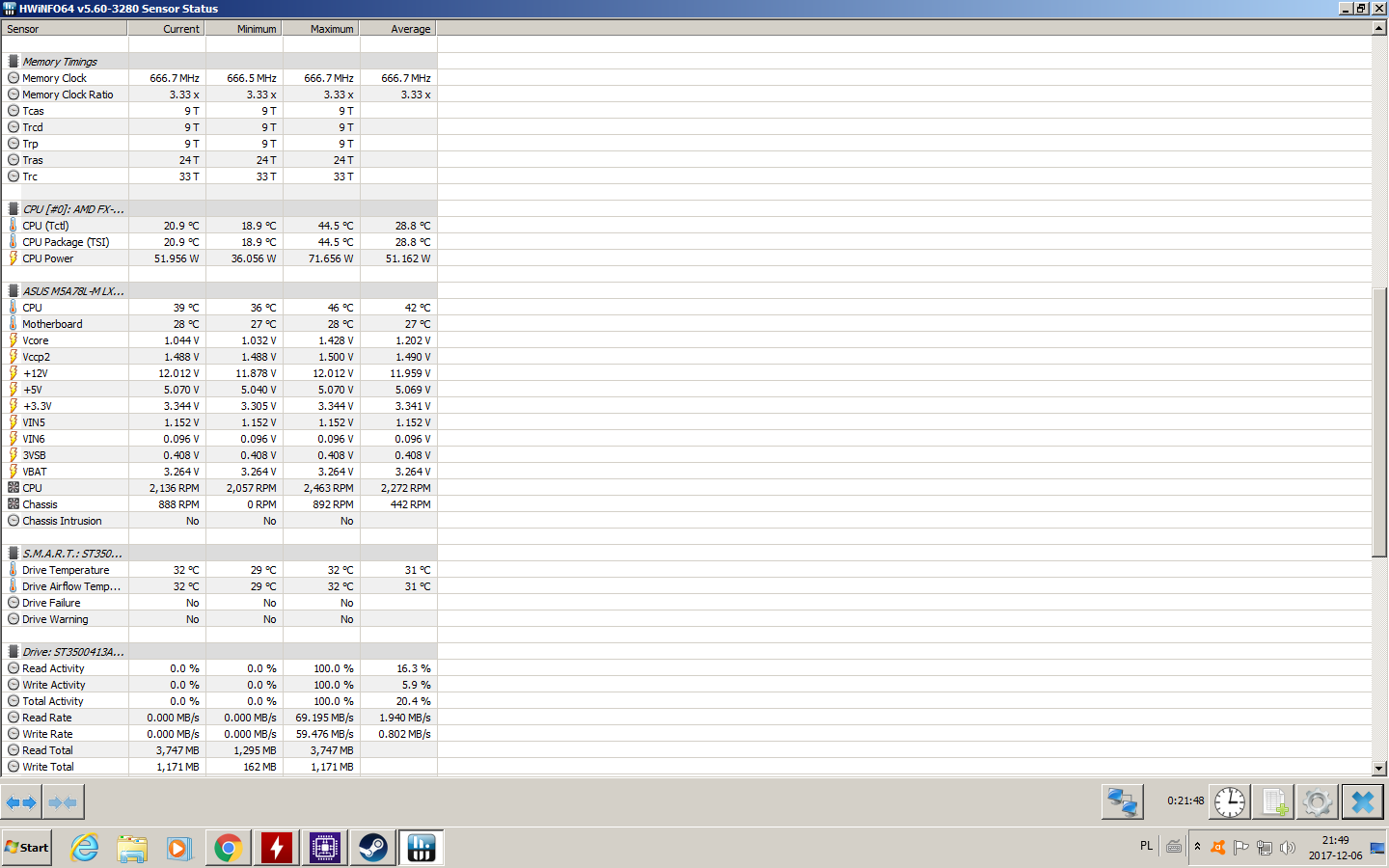
Task: Click the expand columns arrows button
Action: point(21,802)
